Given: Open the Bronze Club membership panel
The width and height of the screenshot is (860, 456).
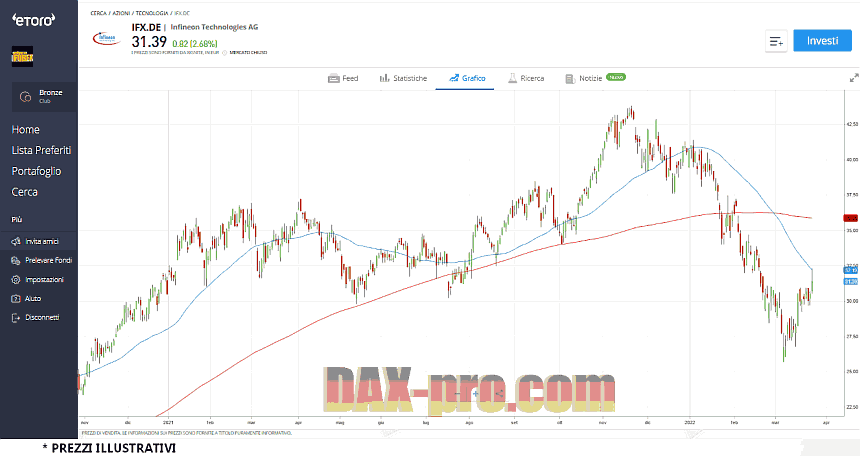Looking at the screenshot, I should [44, 97].
